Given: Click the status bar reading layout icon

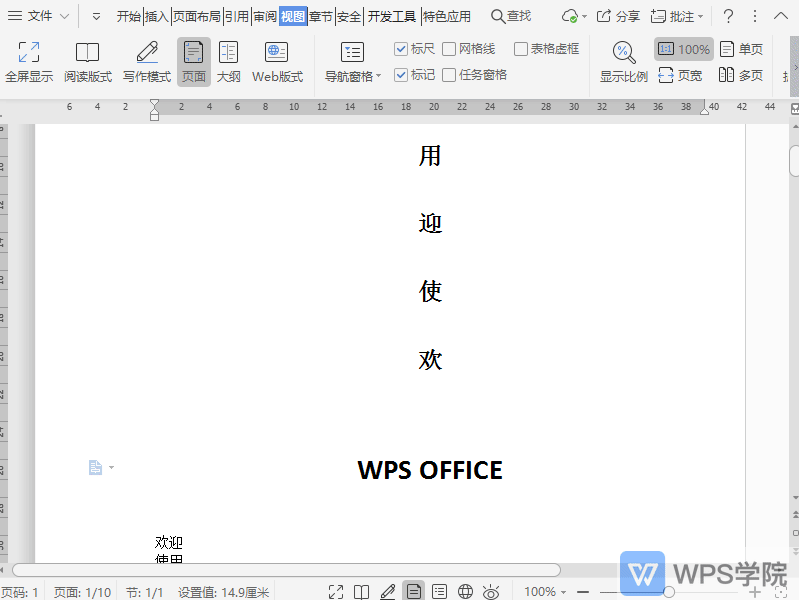Looking at the screenshot, I should pyautogui.click(x=361, y=592).
